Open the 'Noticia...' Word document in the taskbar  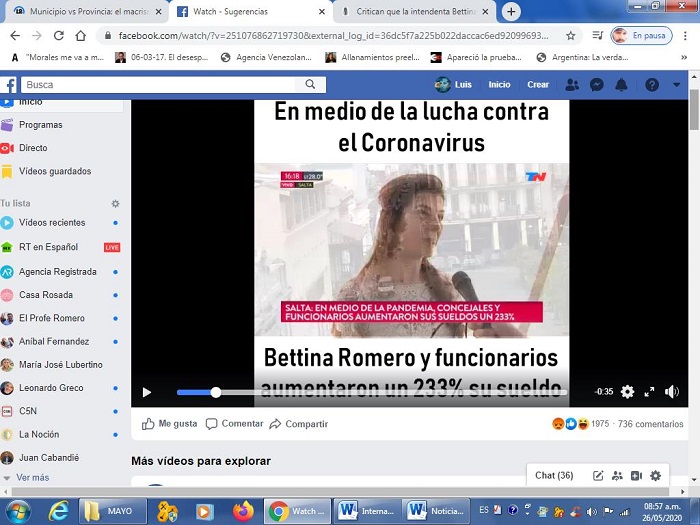pos(437,511)
